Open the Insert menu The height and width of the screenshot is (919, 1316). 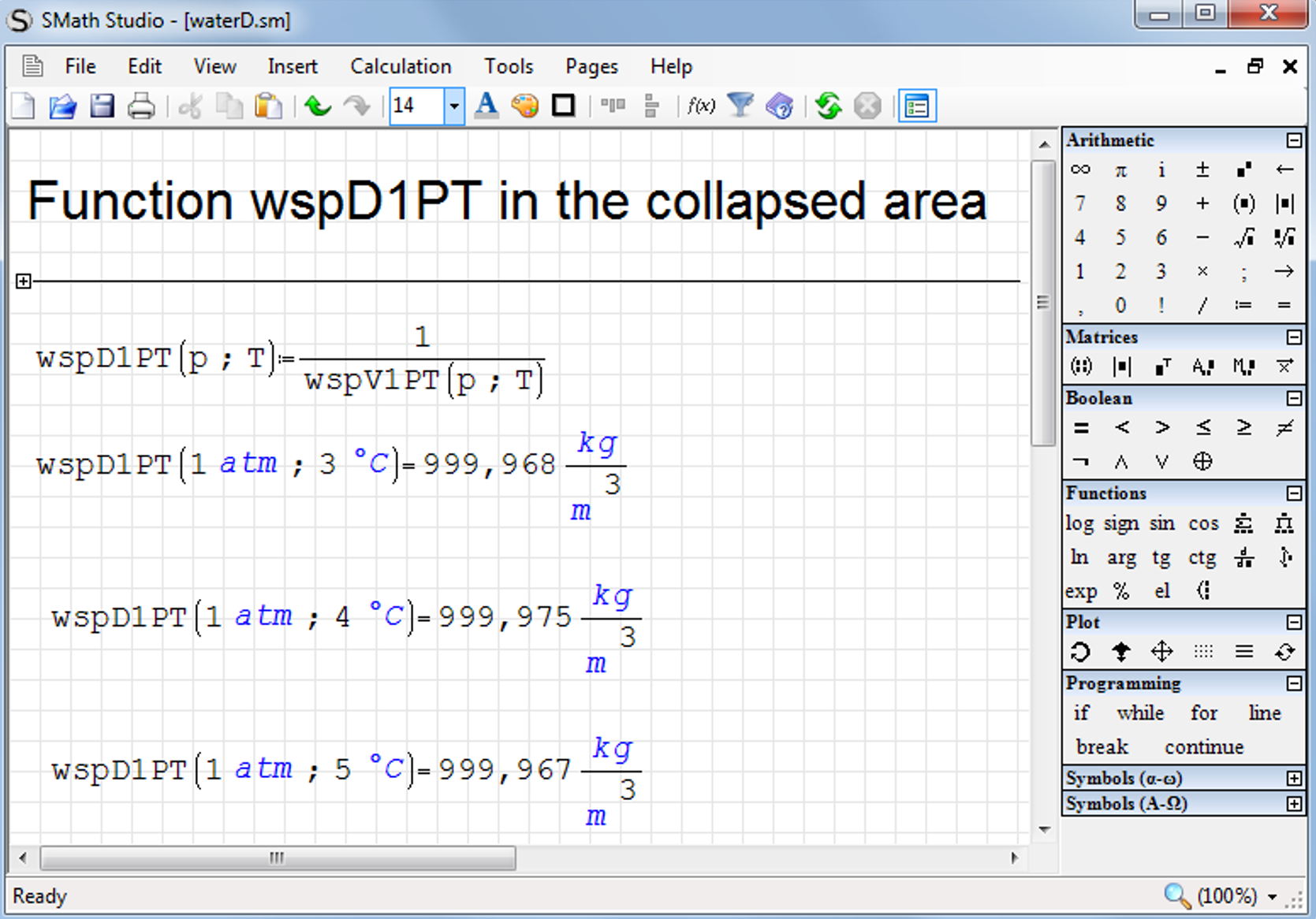coord(293,66)
